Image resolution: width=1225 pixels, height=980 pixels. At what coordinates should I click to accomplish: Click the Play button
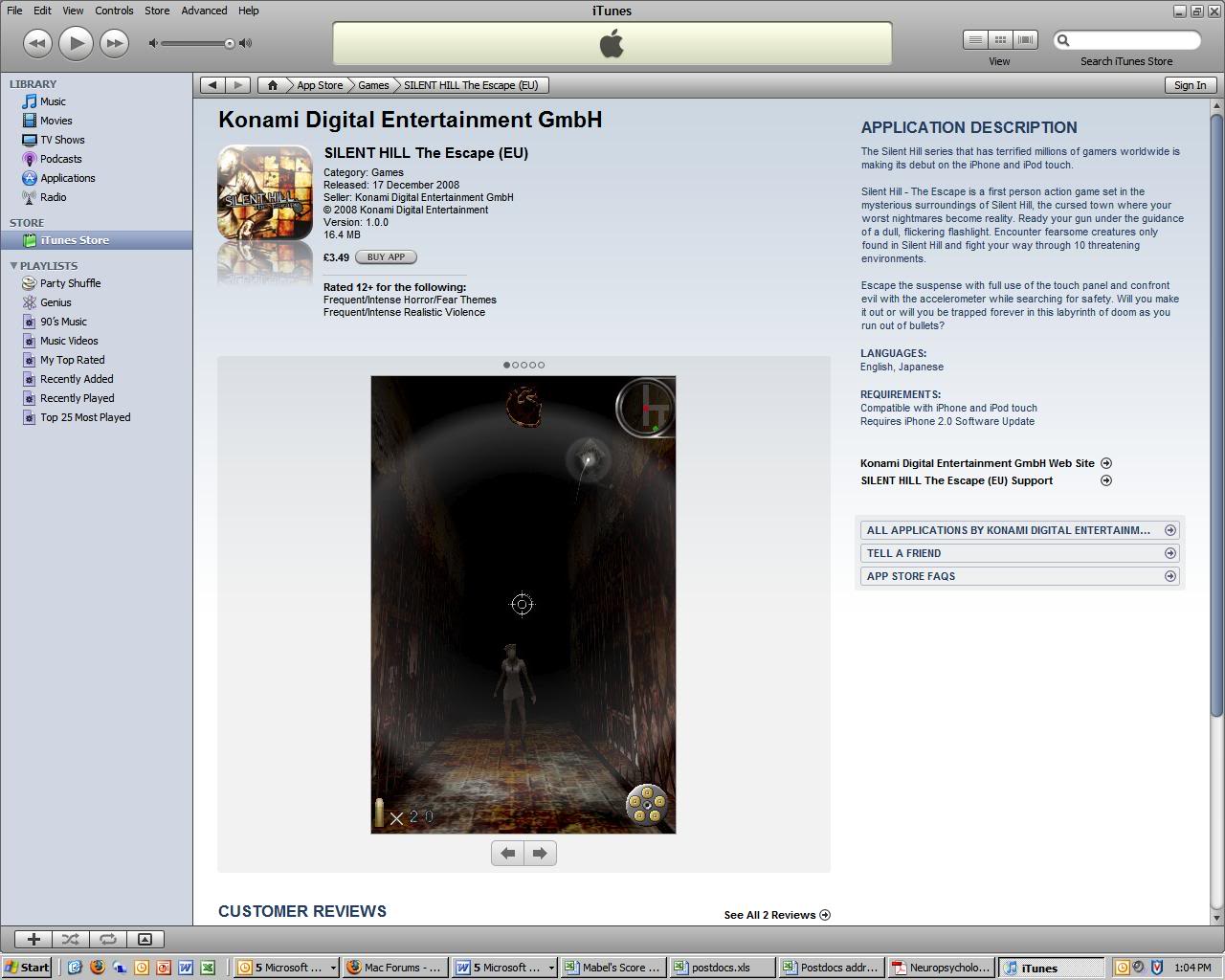click(x=76, y=43)
